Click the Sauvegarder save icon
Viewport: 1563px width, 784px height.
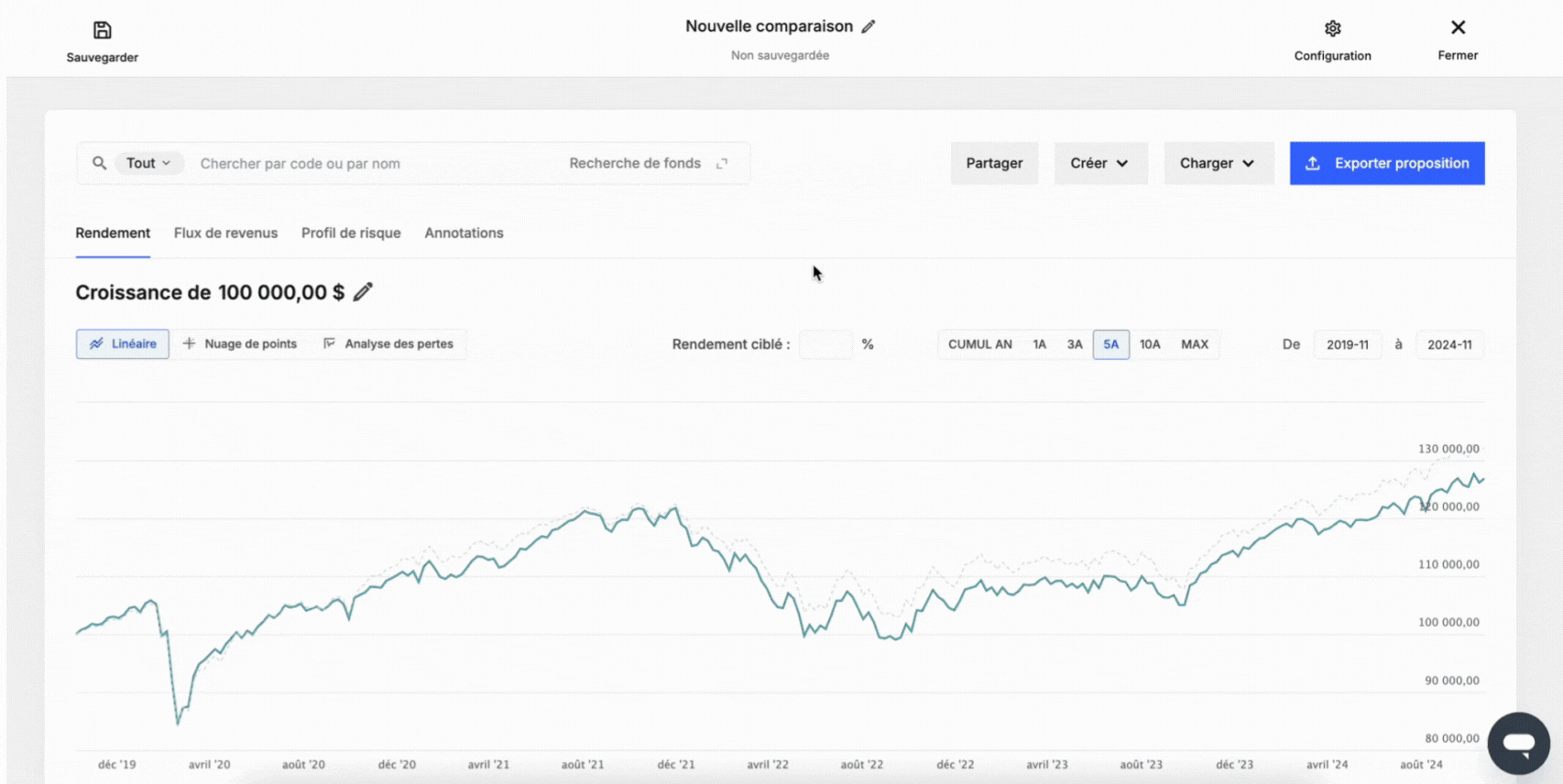[x=103, y=30]
